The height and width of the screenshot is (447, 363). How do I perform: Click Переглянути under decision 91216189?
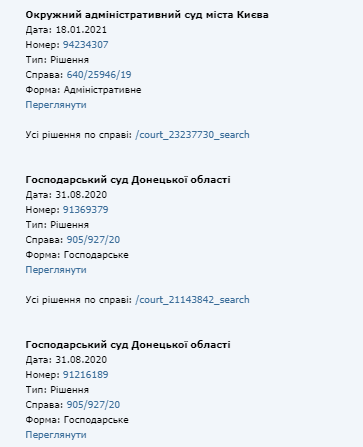point(56,435)
